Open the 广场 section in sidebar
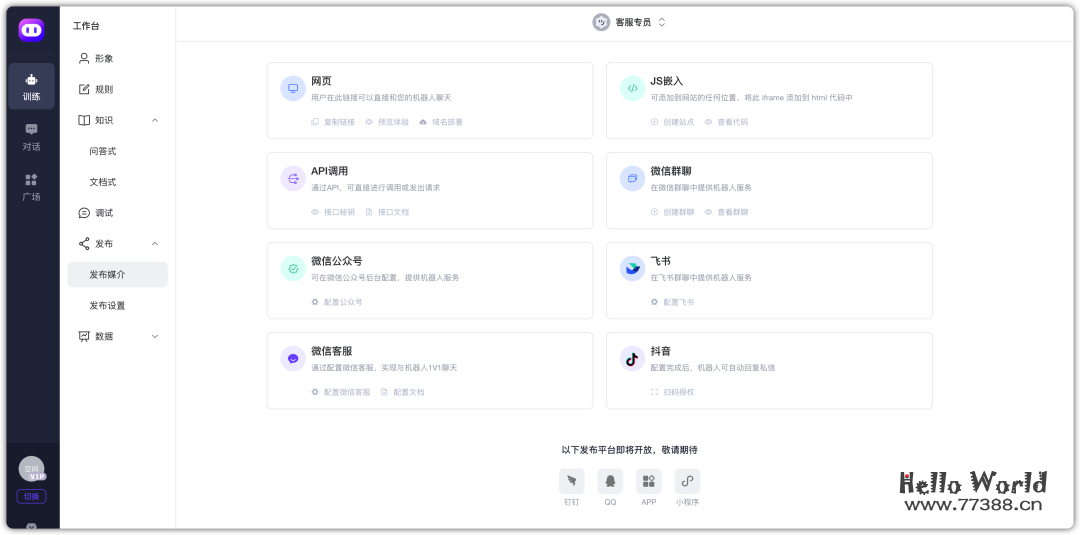Screen dimensions: 1080x535 [32, 187]
